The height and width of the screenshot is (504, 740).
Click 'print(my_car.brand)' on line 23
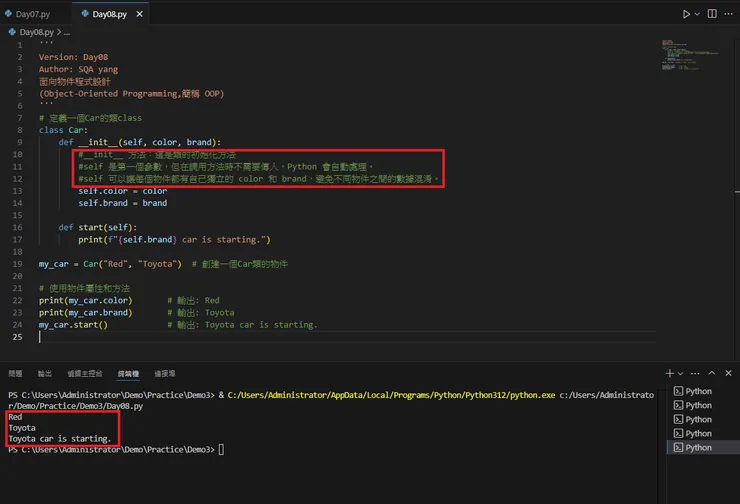click(x=85, y=312)
